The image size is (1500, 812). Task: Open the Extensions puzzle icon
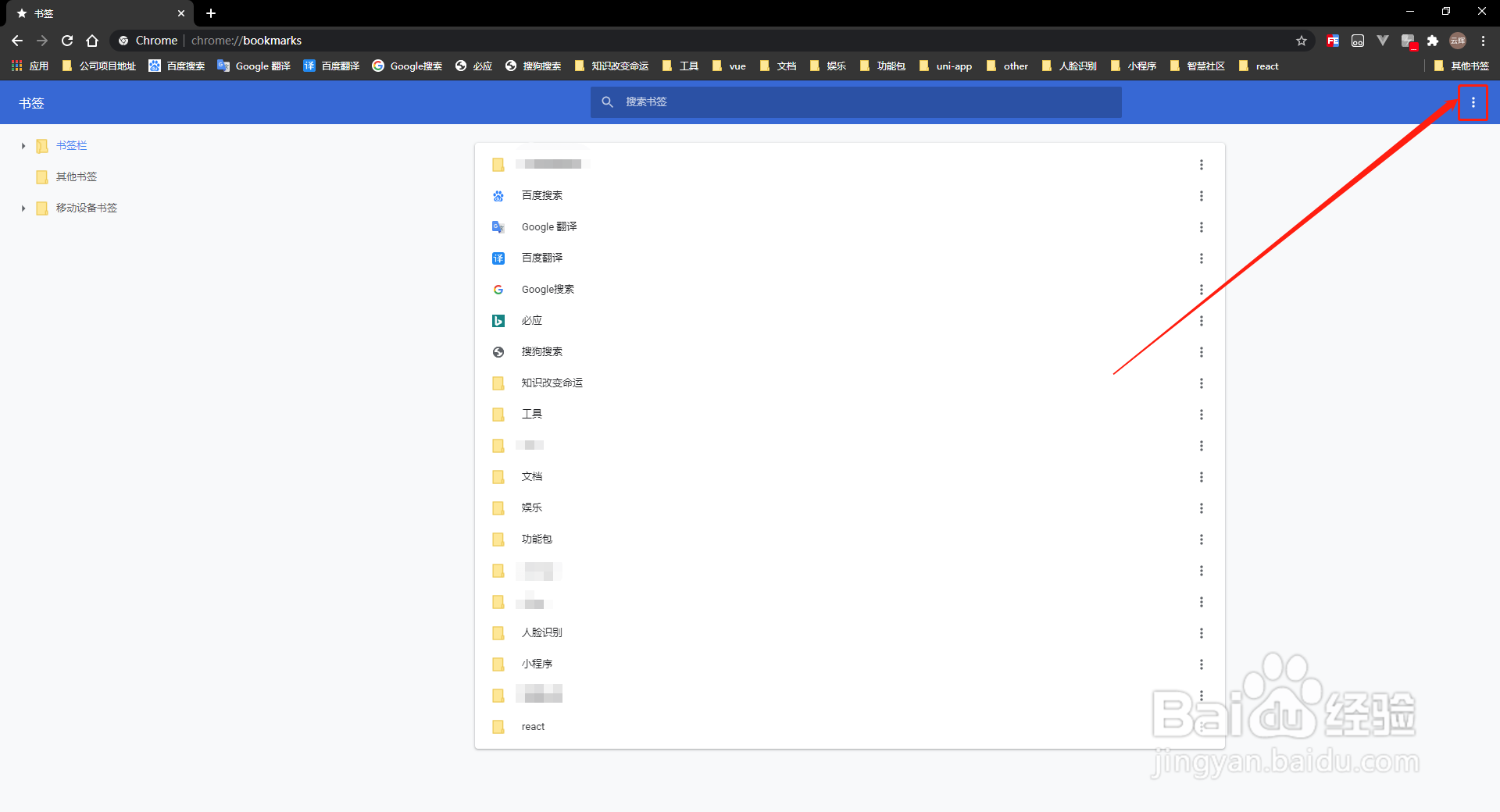pos(1433,41)
